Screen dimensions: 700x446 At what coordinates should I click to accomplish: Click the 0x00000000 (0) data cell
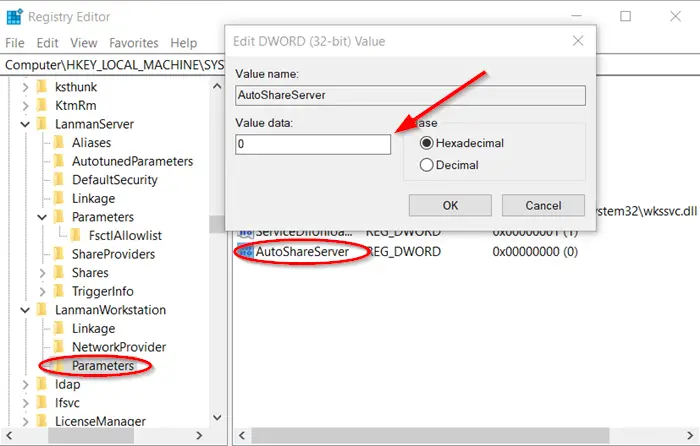(x=535, y=252)
